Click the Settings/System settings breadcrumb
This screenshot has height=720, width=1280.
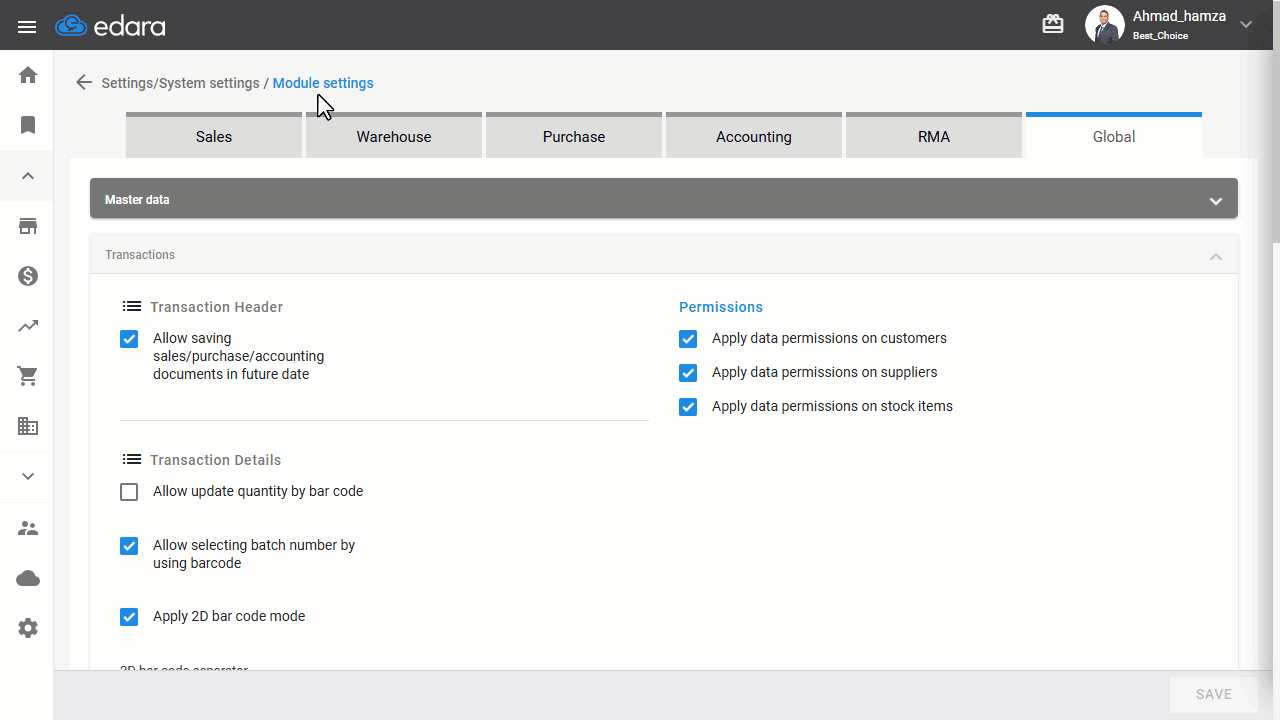(x=180, y=83)
